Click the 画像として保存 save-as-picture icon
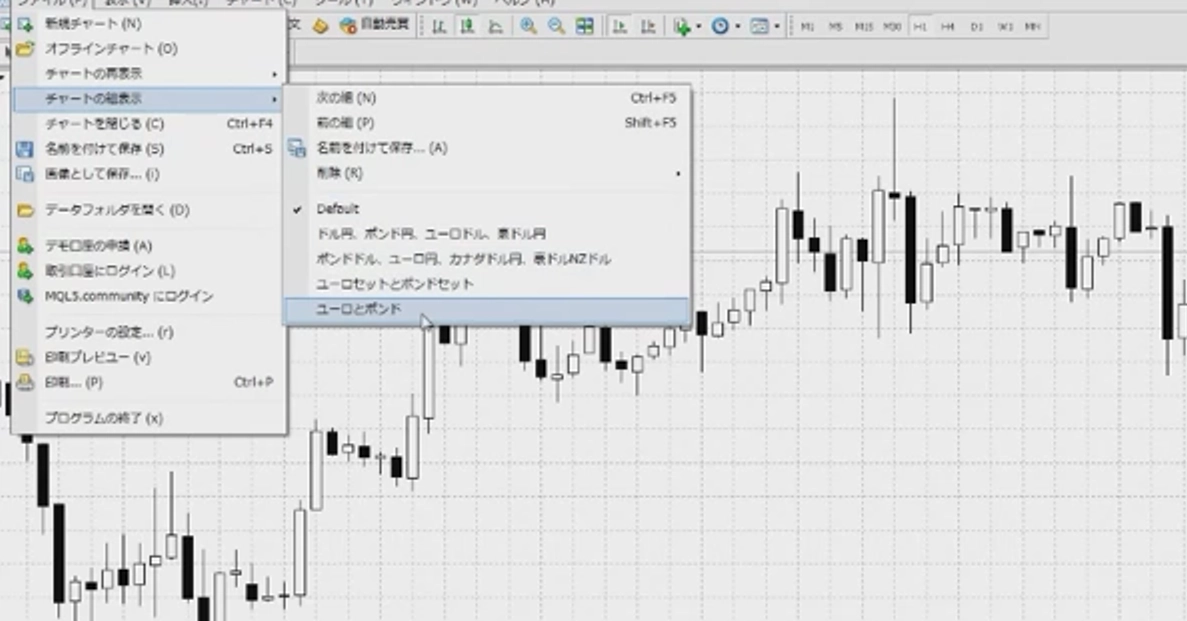This screenshot has width=1187, height=621. click(x=25, y=174)
